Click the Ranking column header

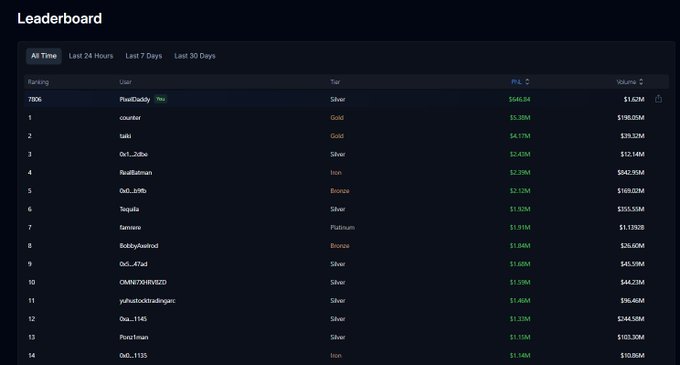(38, 82)
